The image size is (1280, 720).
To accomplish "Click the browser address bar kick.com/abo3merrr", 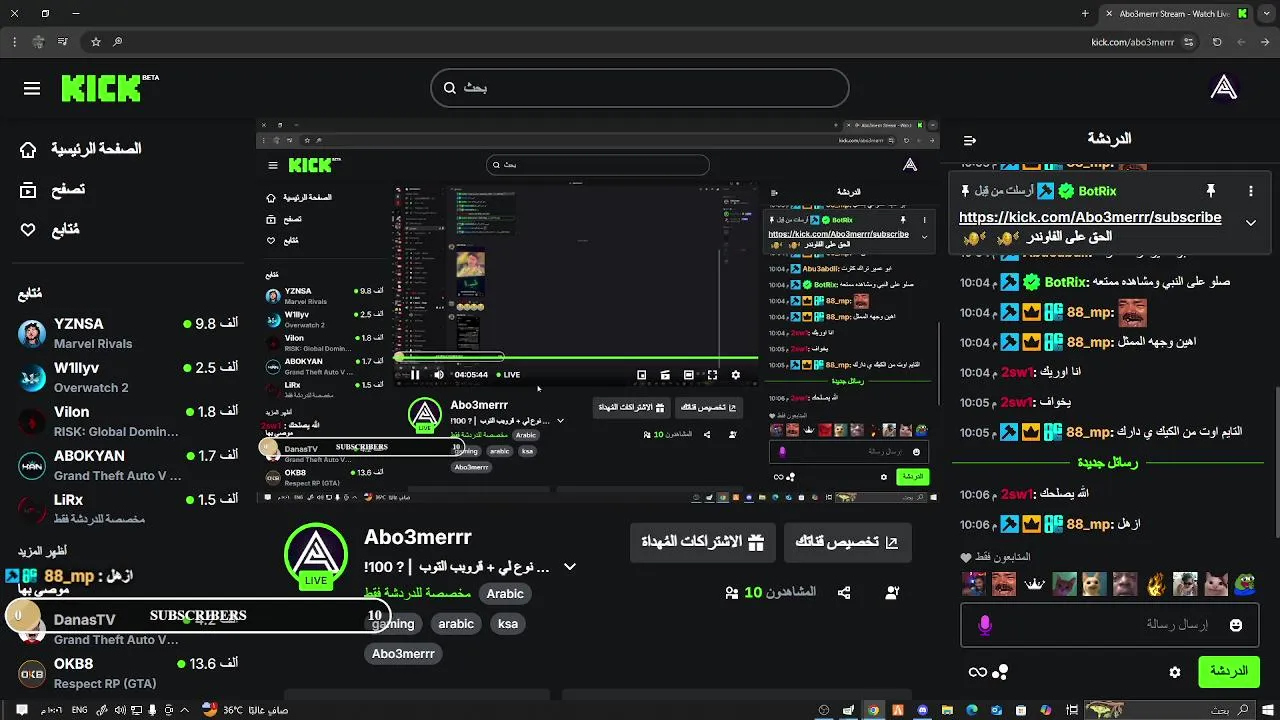I will click(x=1132, y=42).
